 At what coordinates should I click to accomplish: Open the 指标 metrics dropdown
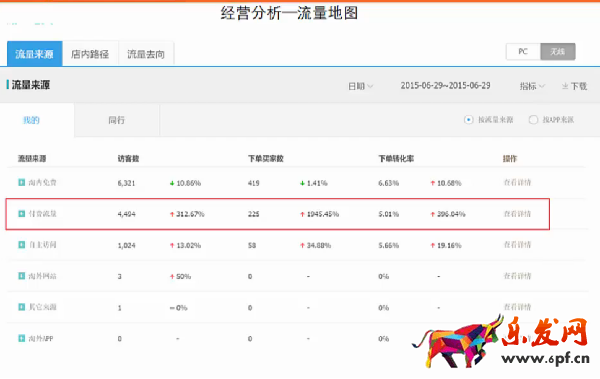[x=532, y=86]
